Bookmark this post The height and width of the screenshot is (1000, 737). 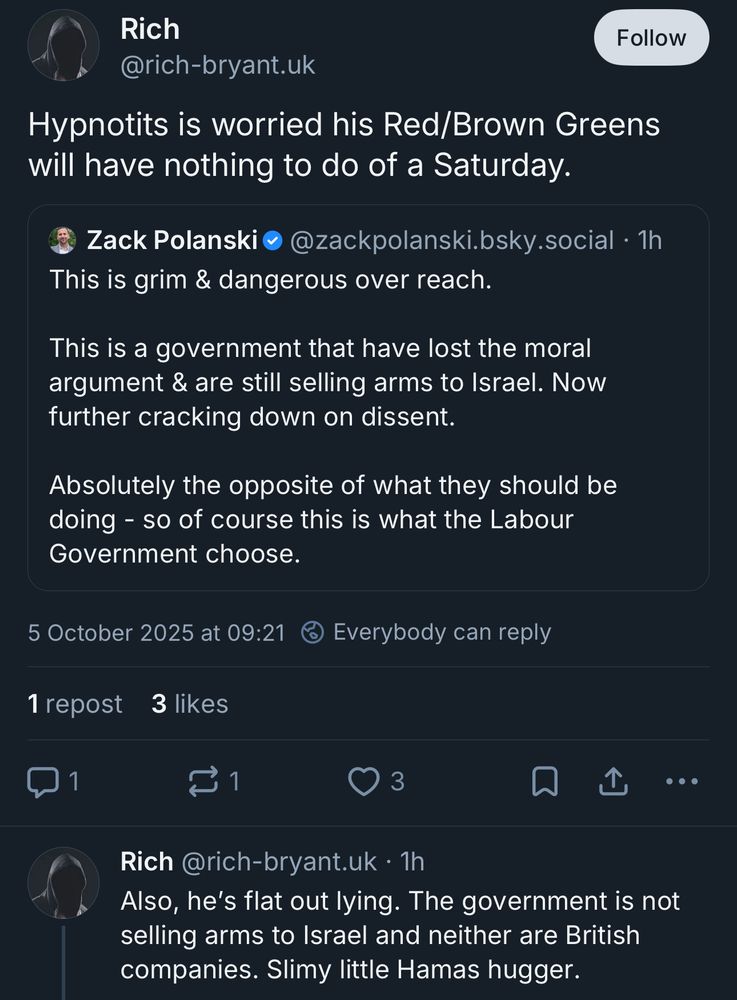(544, 782)
